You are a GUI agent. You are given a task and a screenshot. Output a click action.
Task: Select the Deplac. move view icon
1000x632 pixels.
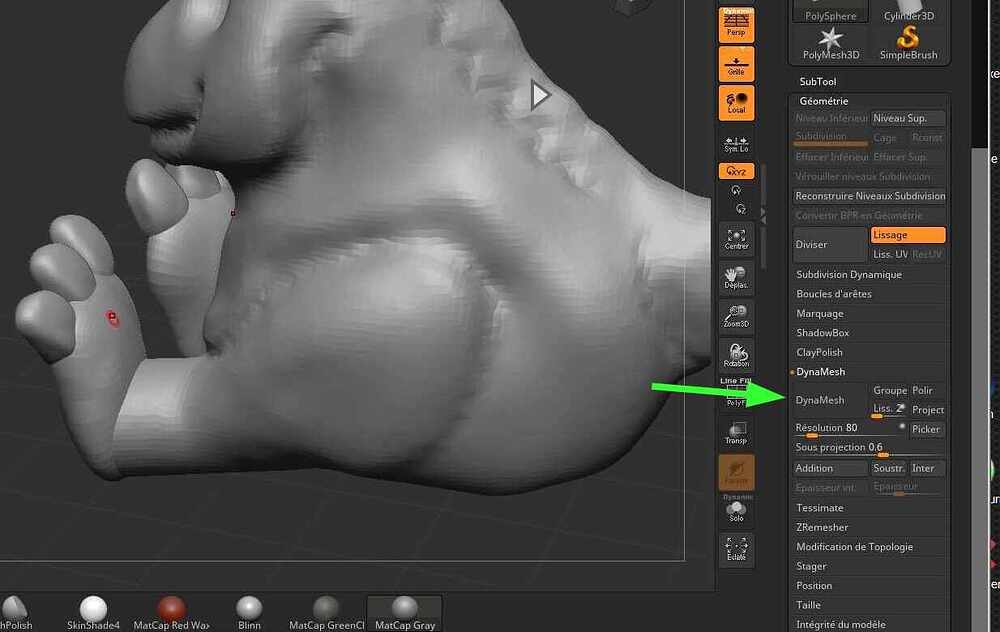coord(736,278)
